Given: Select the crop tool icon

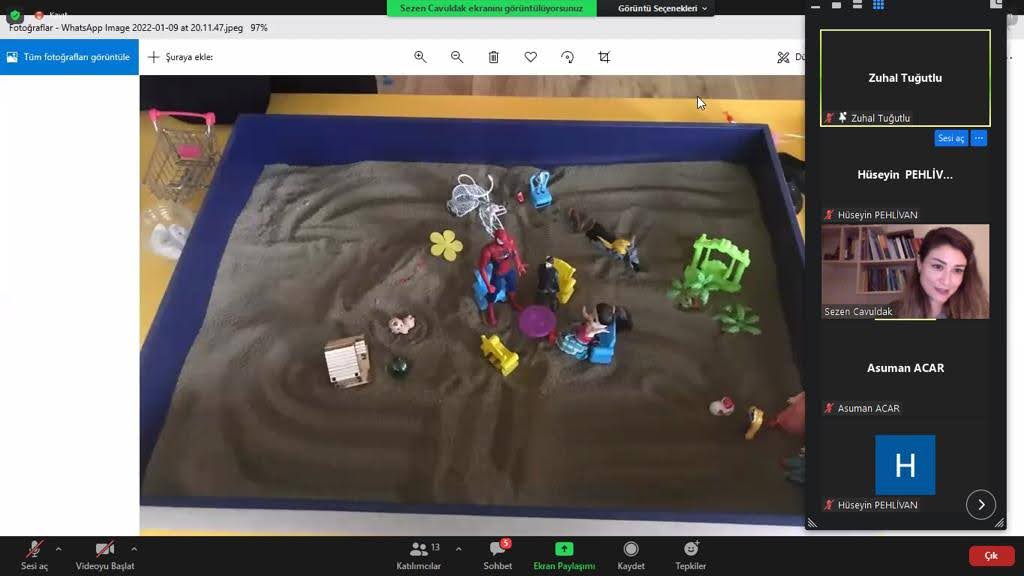Looking at the screenshot, I should point(604,57).
